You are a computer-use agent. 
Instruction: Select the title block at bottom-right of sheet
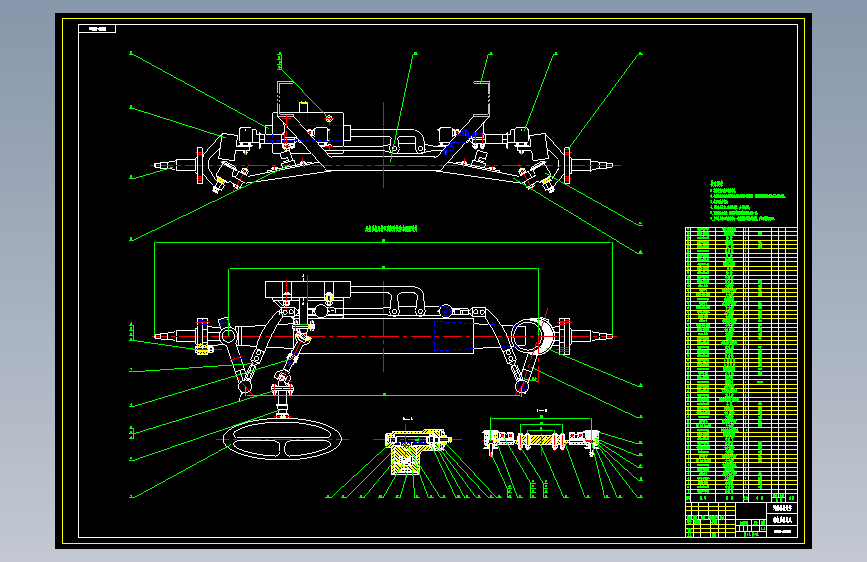pos(741,519)
